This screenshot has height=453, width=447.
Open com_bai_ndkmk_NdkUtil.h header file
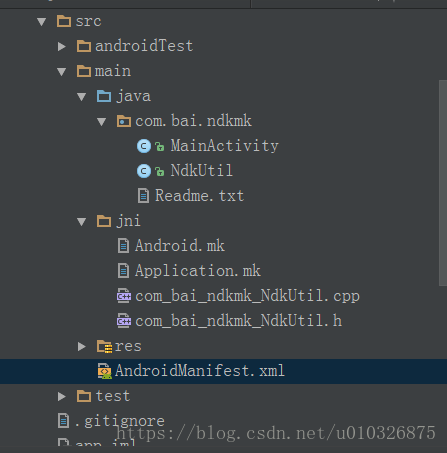click(238, 321)
